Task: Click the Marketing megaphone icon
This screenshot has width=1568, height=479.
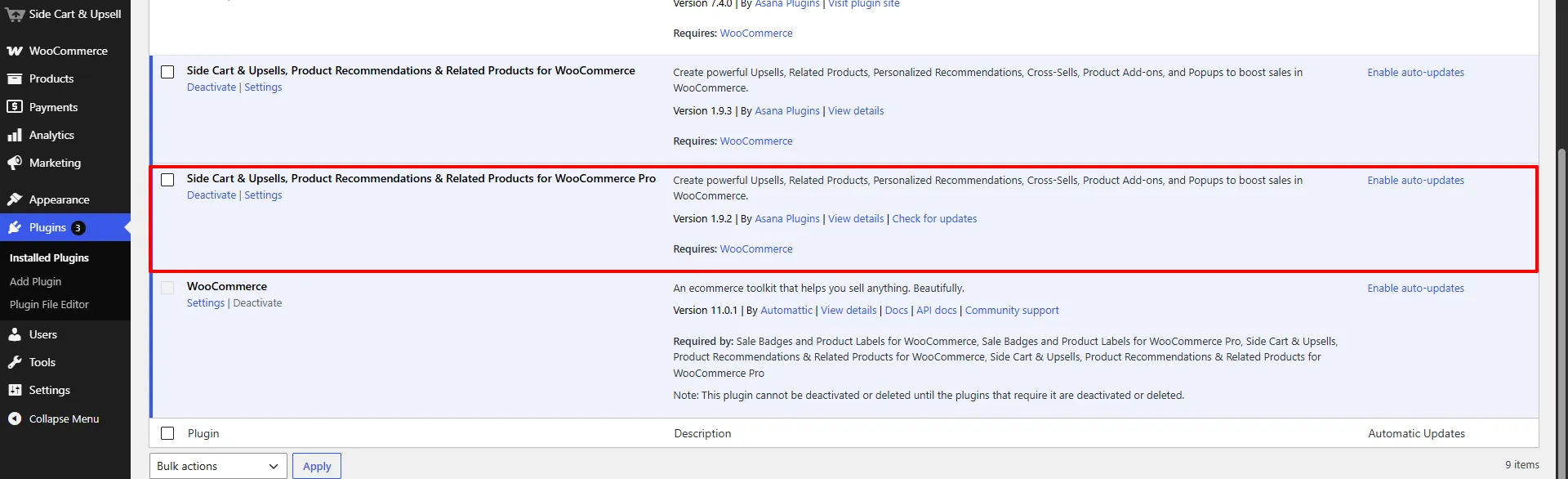Action: [15, 163]
